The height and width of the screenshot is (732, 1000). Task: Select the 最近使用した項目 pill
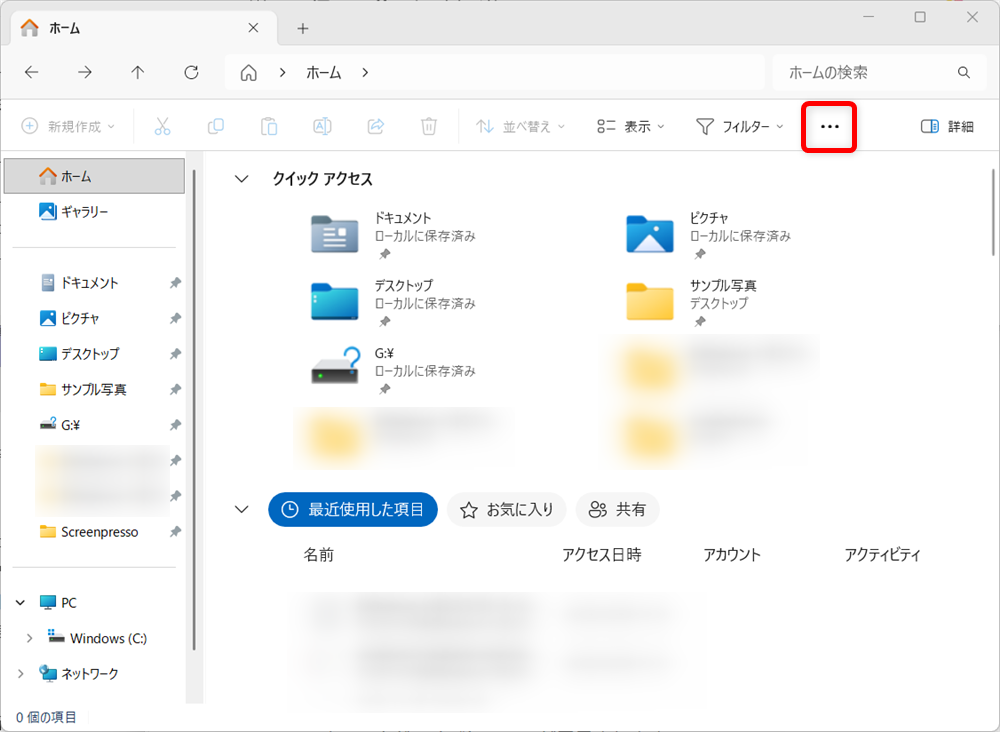coord(352,509)
